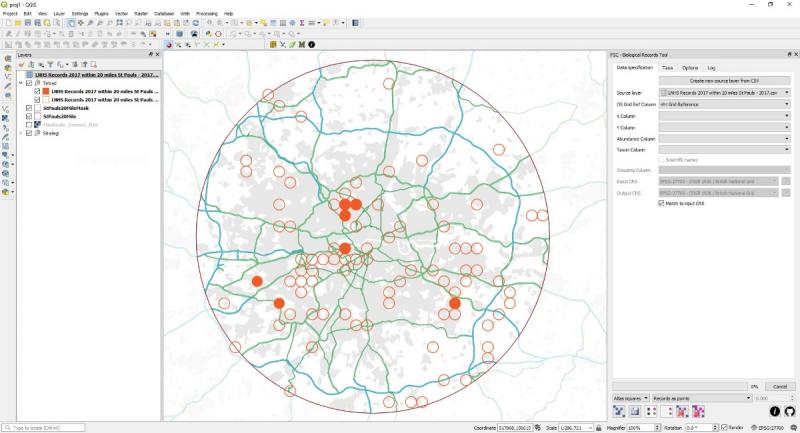Toggle visibility of the Strategi group
The height and width of the screenshot is (433, 800).
(29, 133)
